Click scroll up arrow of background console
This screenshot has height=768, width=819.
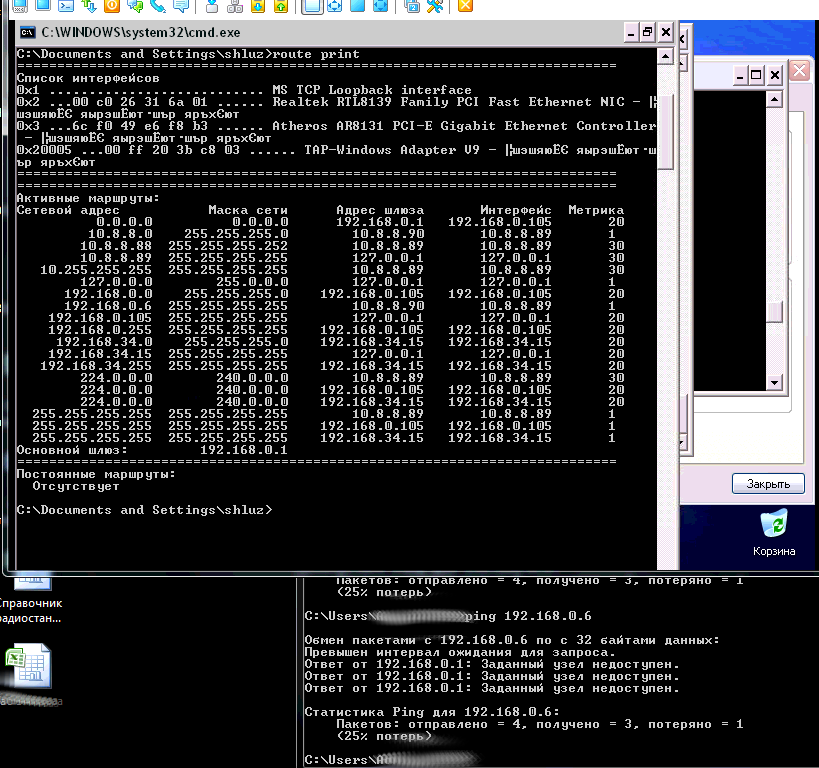point(774,99)
